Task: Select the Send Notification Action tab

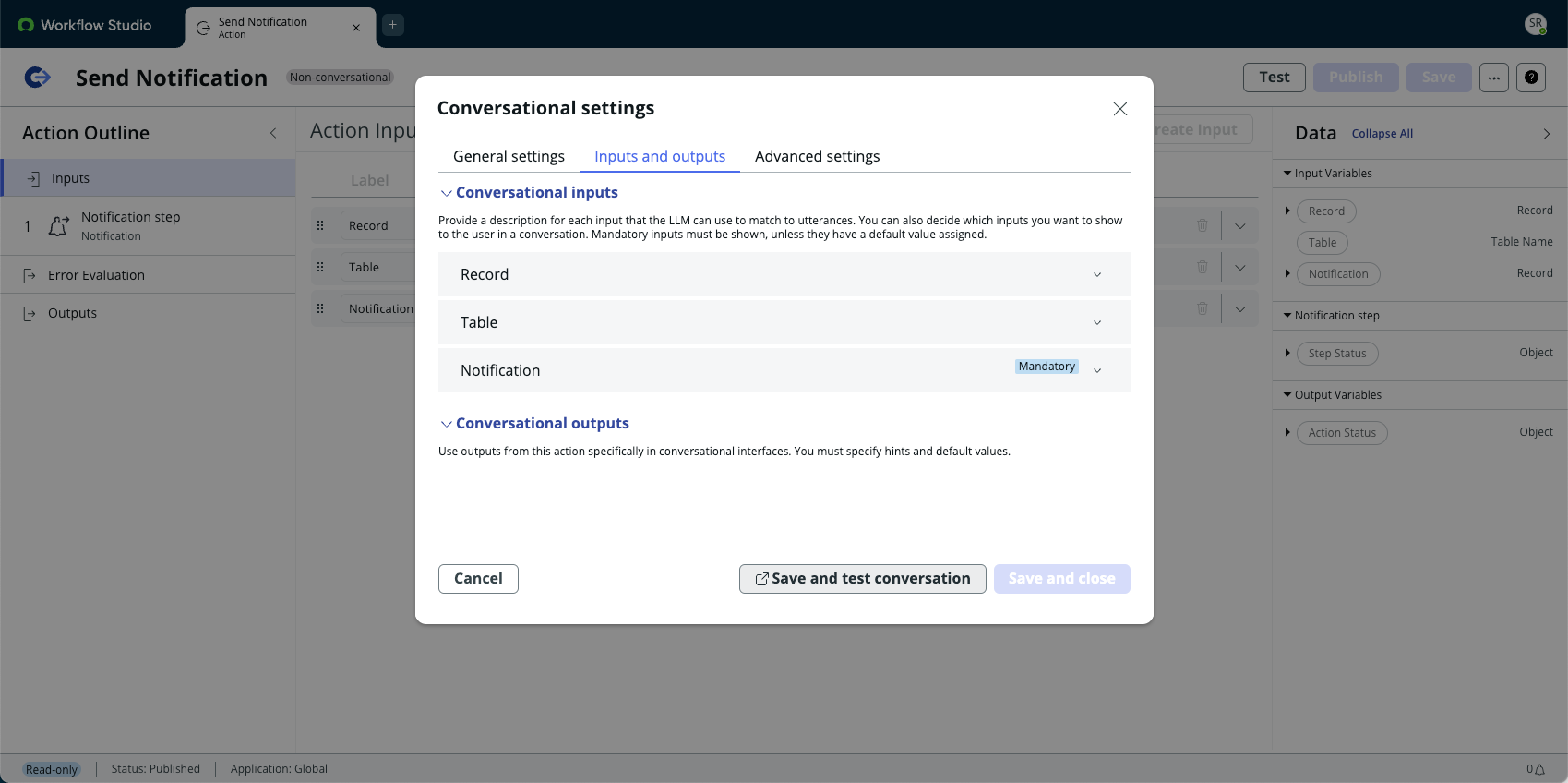Action: 281,28
